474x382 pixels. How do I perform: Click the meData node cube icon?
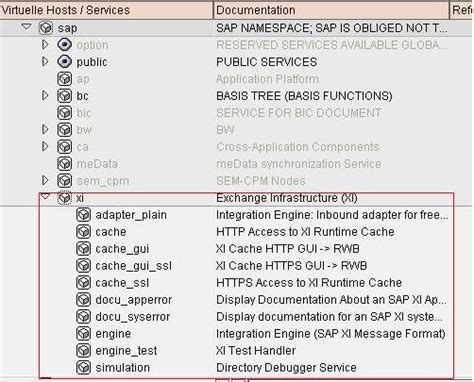(64, 164)
